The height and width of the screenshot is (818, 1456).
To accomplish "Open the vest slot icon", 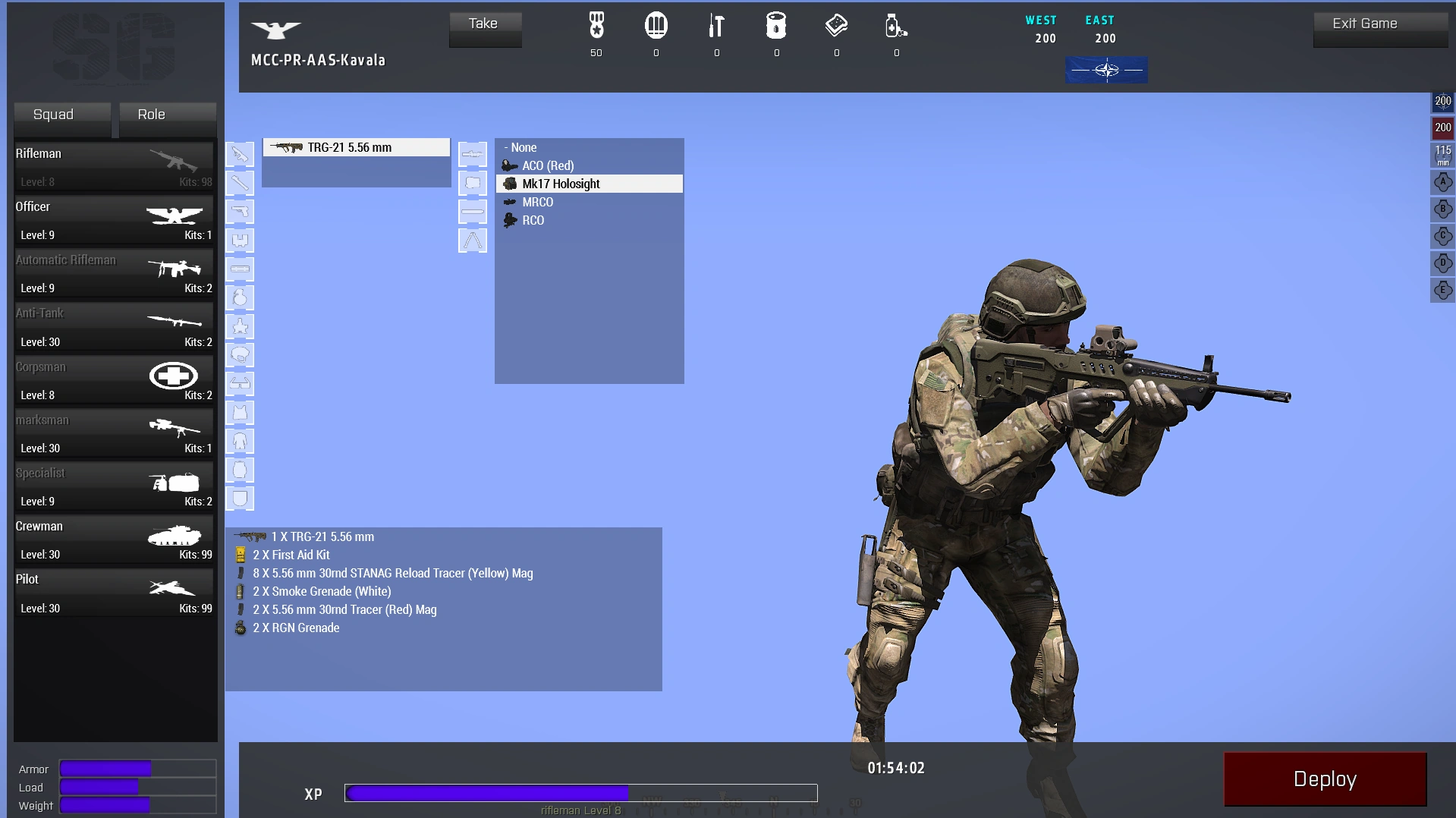I will pyautogui.click(x=240, y=413).
